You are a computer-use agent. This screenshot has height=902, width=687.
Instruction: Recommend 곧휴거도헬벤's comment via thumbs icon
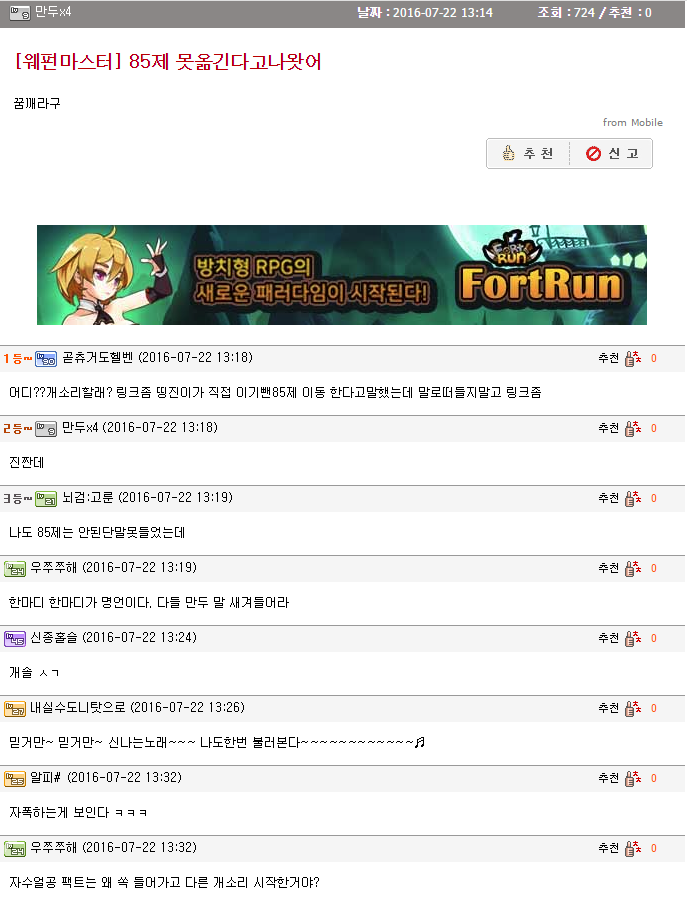click(x=633, y=358)
